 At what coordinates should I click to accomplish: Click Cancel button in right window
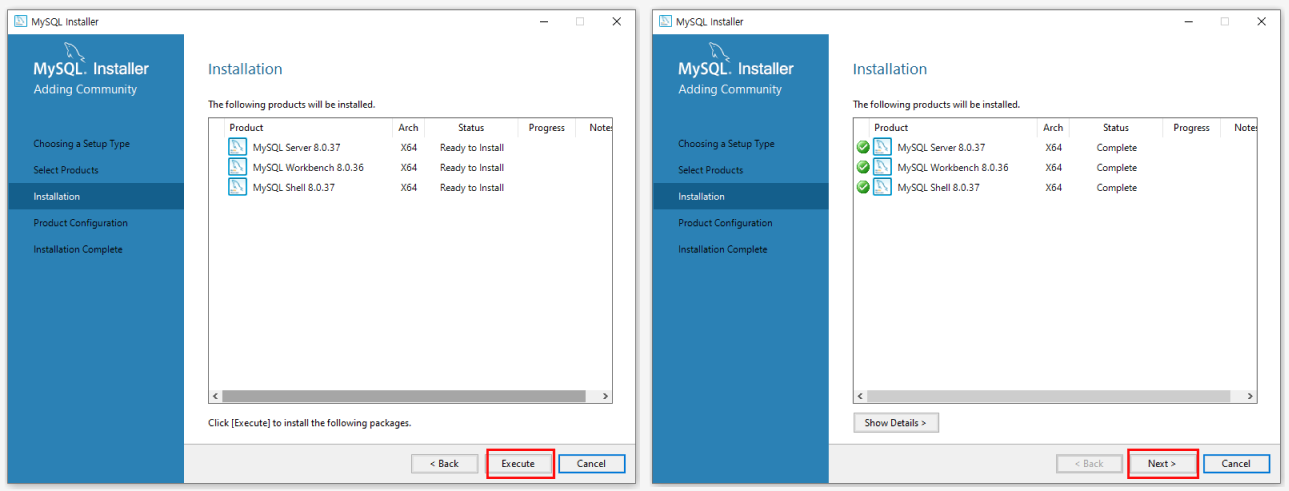pyautogui.click(x=1236, y=463)
